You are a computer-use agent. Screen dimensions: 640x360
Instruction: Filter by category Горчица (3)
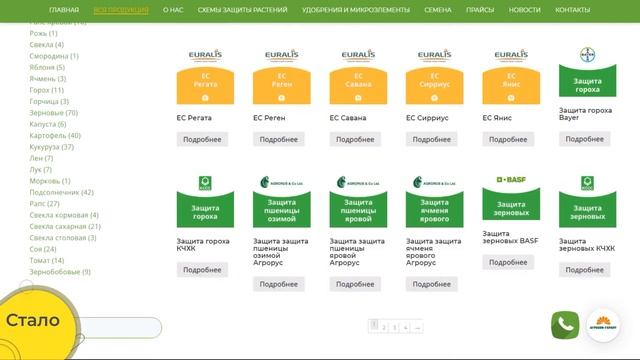pos(49,101)
